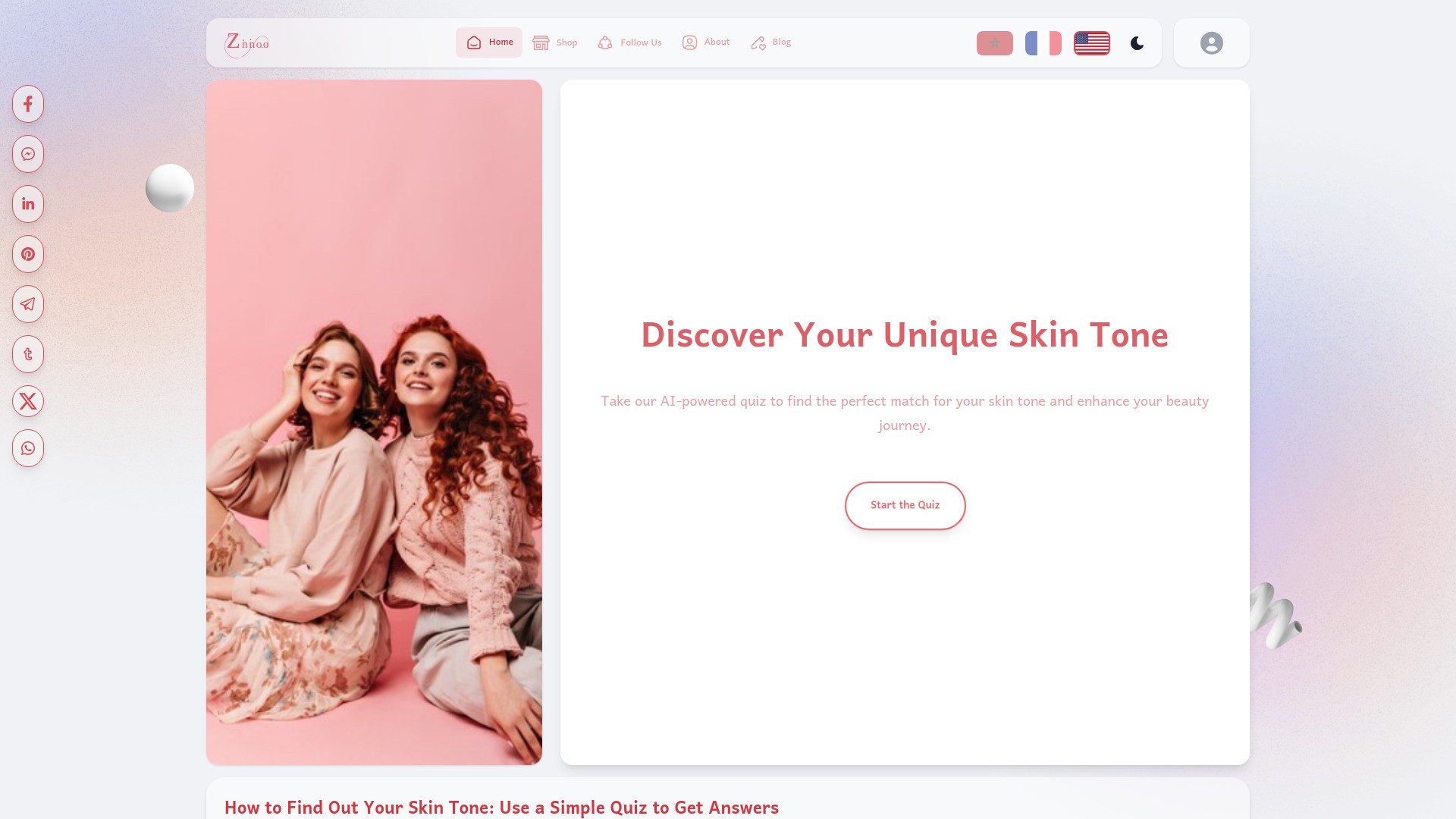Screen dimensions: 1456x819
Task: Select the USA flag language option
Action: coord(1091,43)
